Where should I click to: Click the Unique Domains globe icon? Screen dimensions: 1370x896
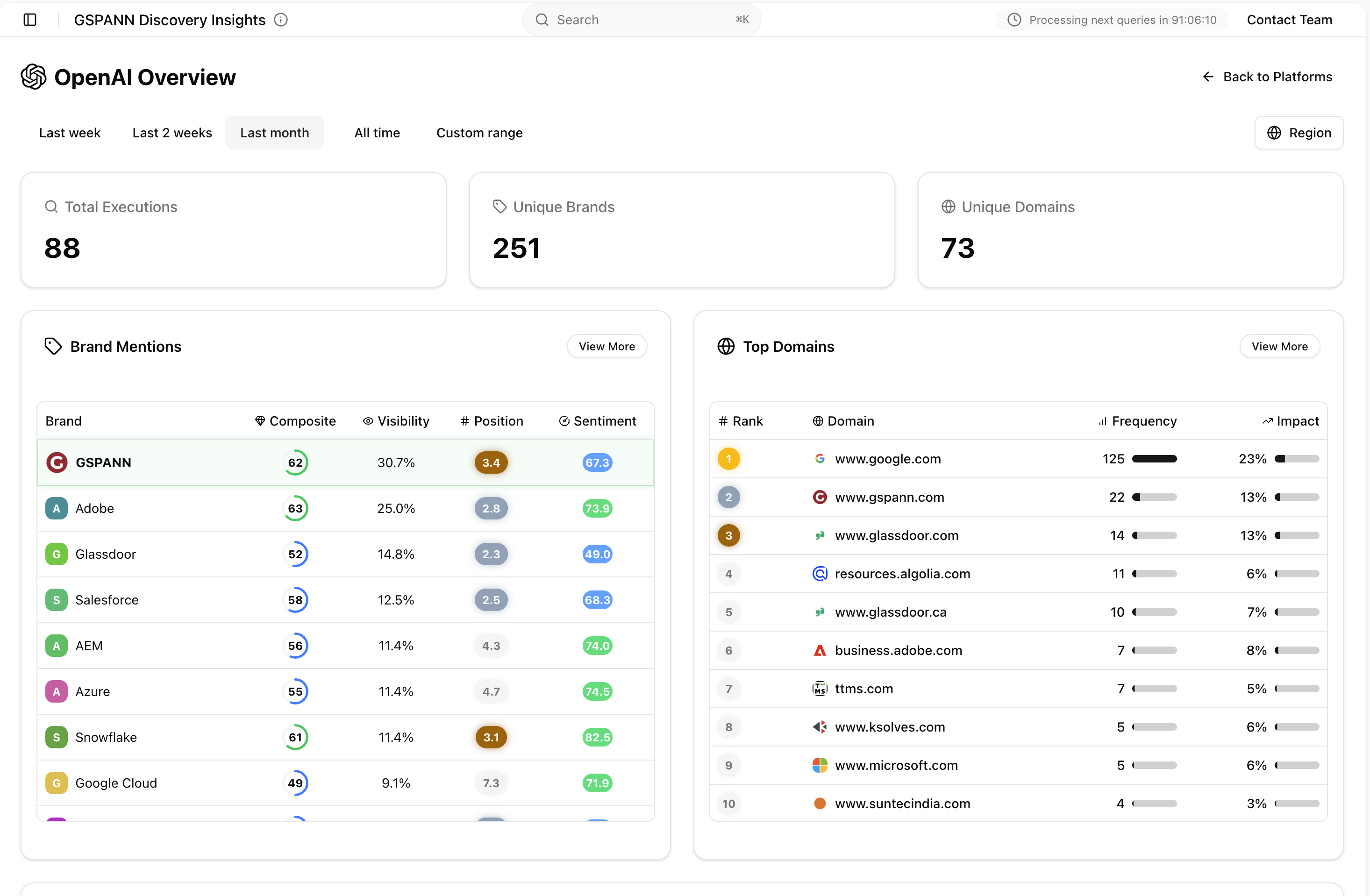[x=948, y=206]
